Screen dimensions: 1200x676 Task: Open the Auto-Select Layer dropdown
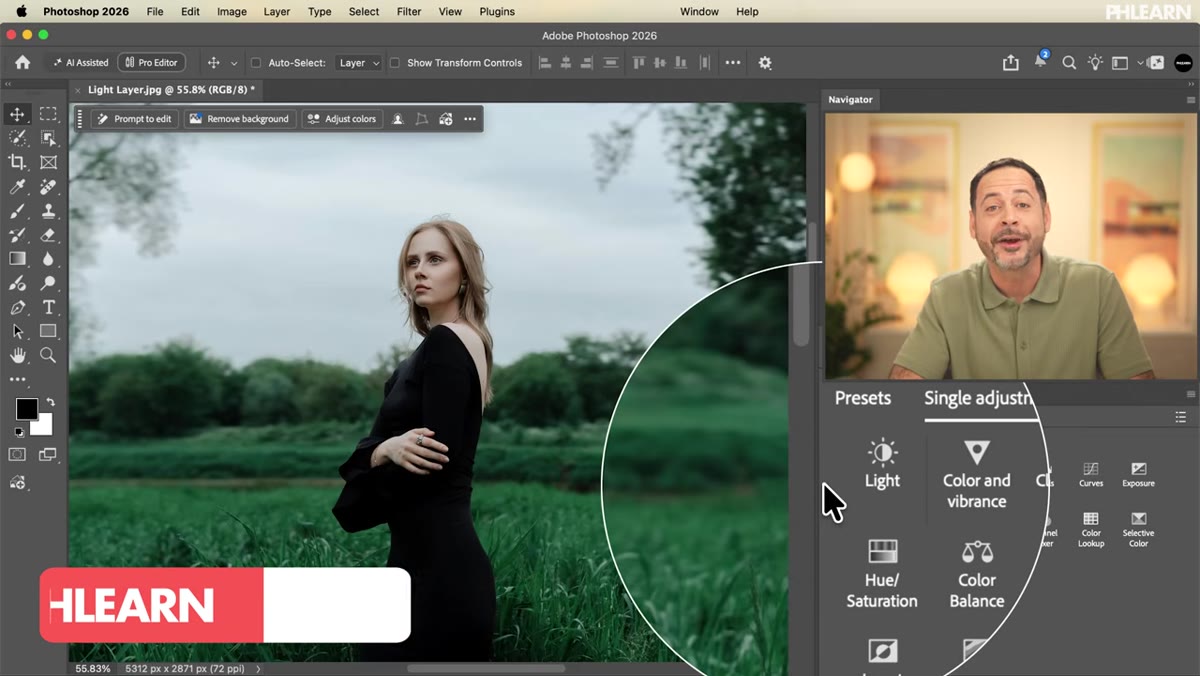click(358, 62)
